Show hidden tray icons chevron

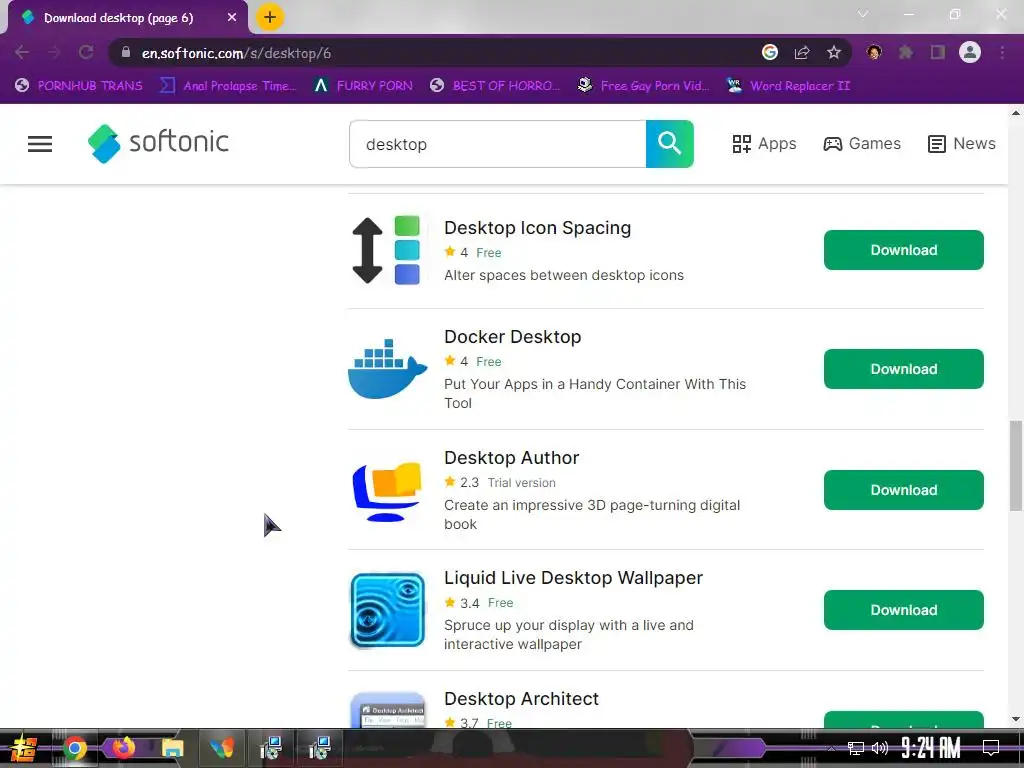click(x=831, y=748)
